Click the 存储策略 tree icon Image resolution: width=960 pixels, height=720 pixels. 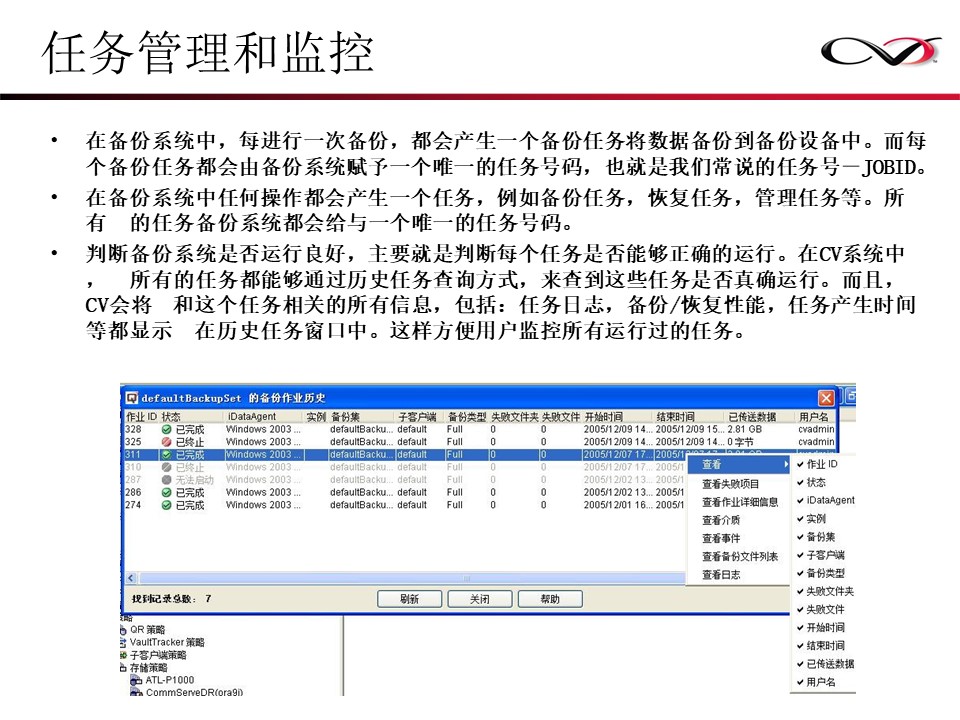(x=124, y=668)
